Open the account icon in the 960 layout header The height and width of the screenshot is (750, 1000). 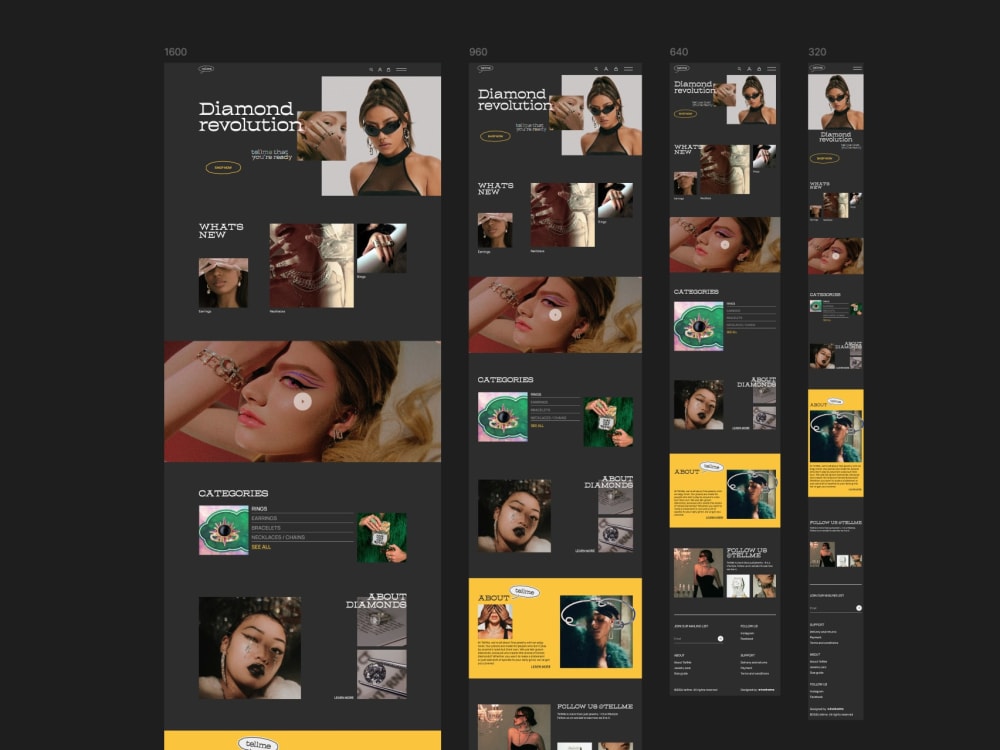coord(606,69)
